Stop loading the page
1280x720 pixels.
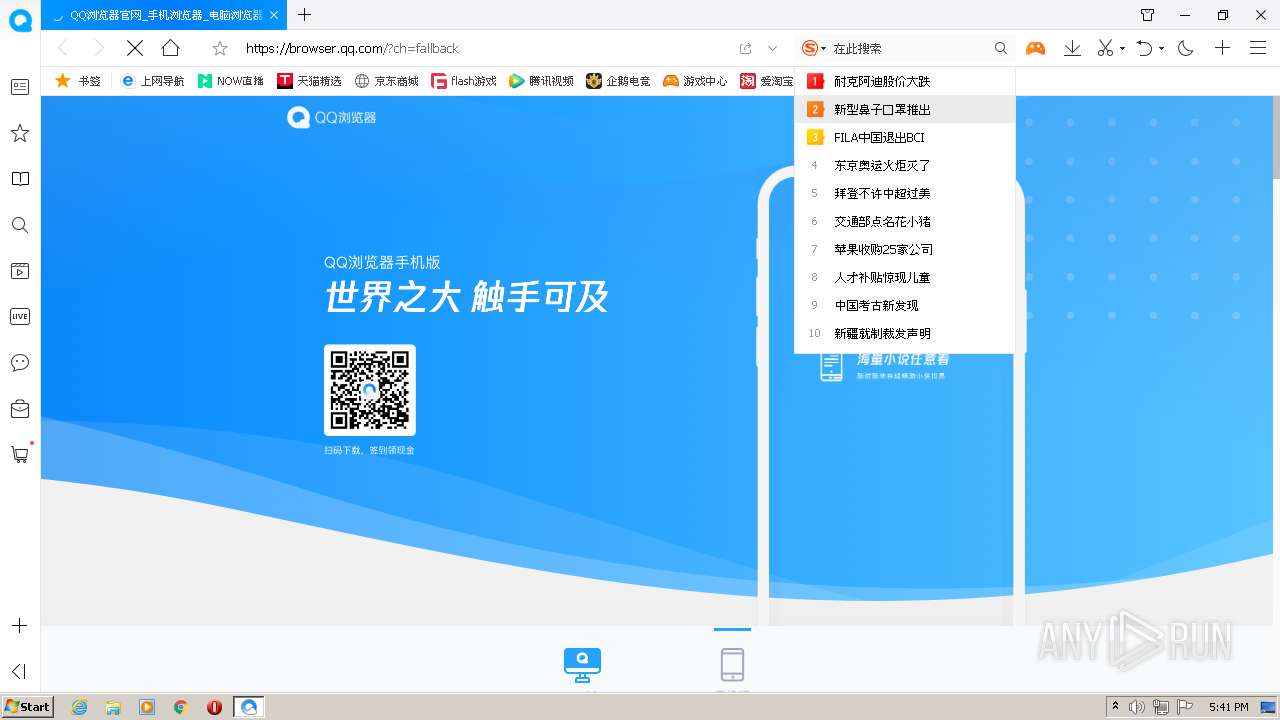click(135, 48)
